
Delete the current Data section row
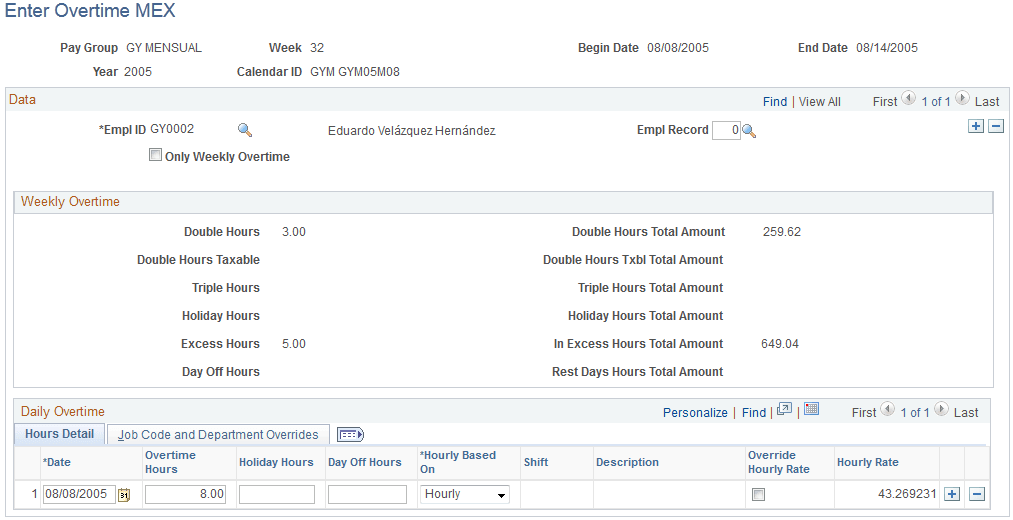coord(997,127)
